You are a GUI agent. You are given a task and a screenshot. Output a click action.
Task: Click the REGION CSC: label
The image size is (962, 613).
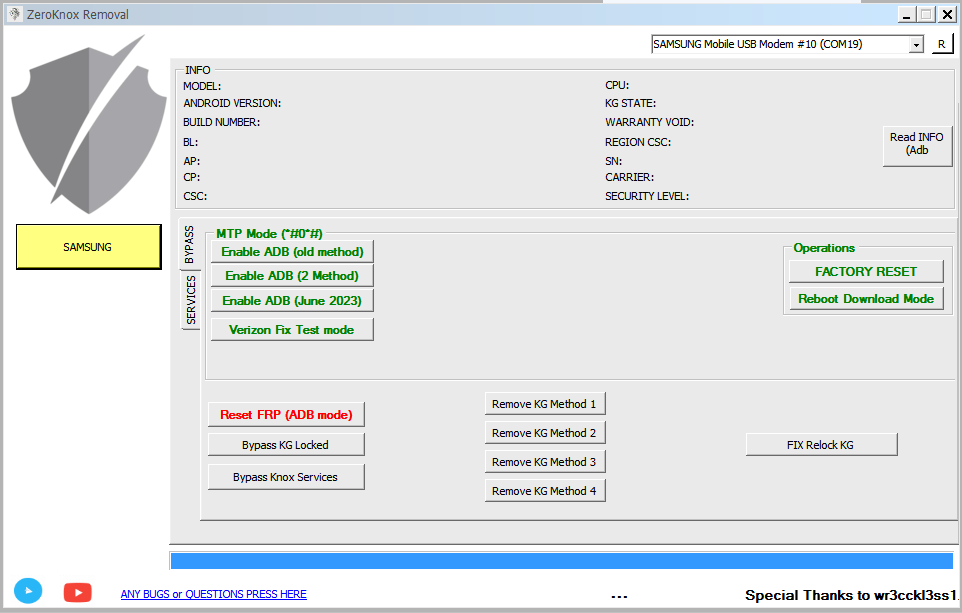click(x=638, y=142)
